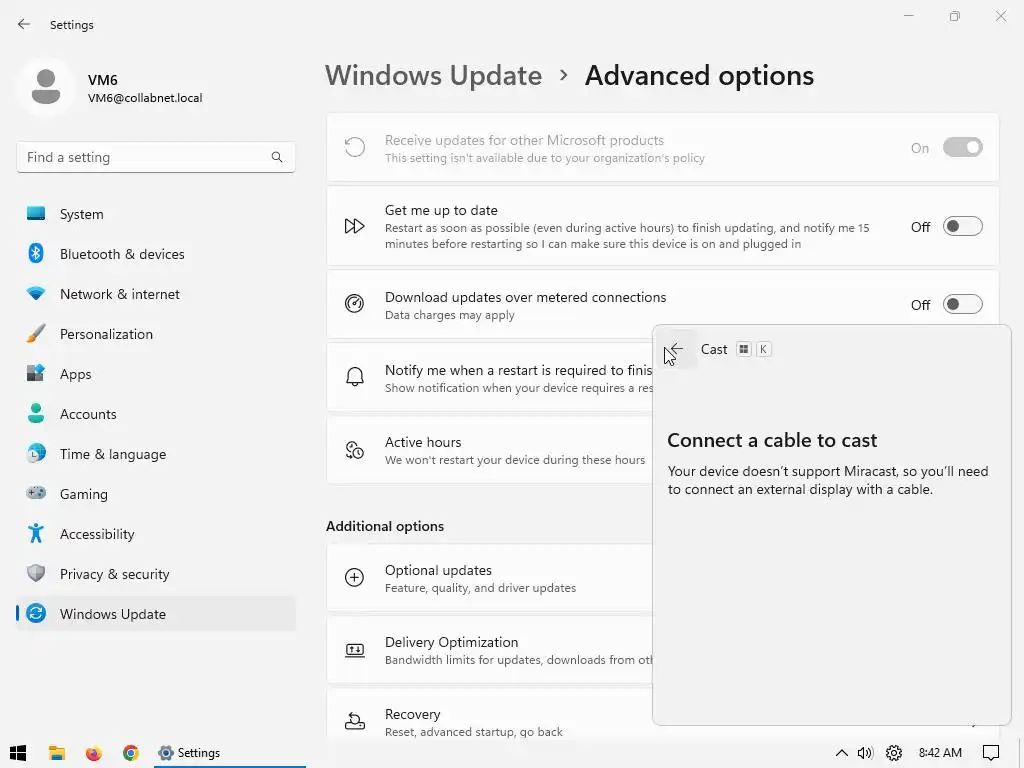1024x768 pixels.
Task: Click the Recovery icon
Action: (354, 721)
